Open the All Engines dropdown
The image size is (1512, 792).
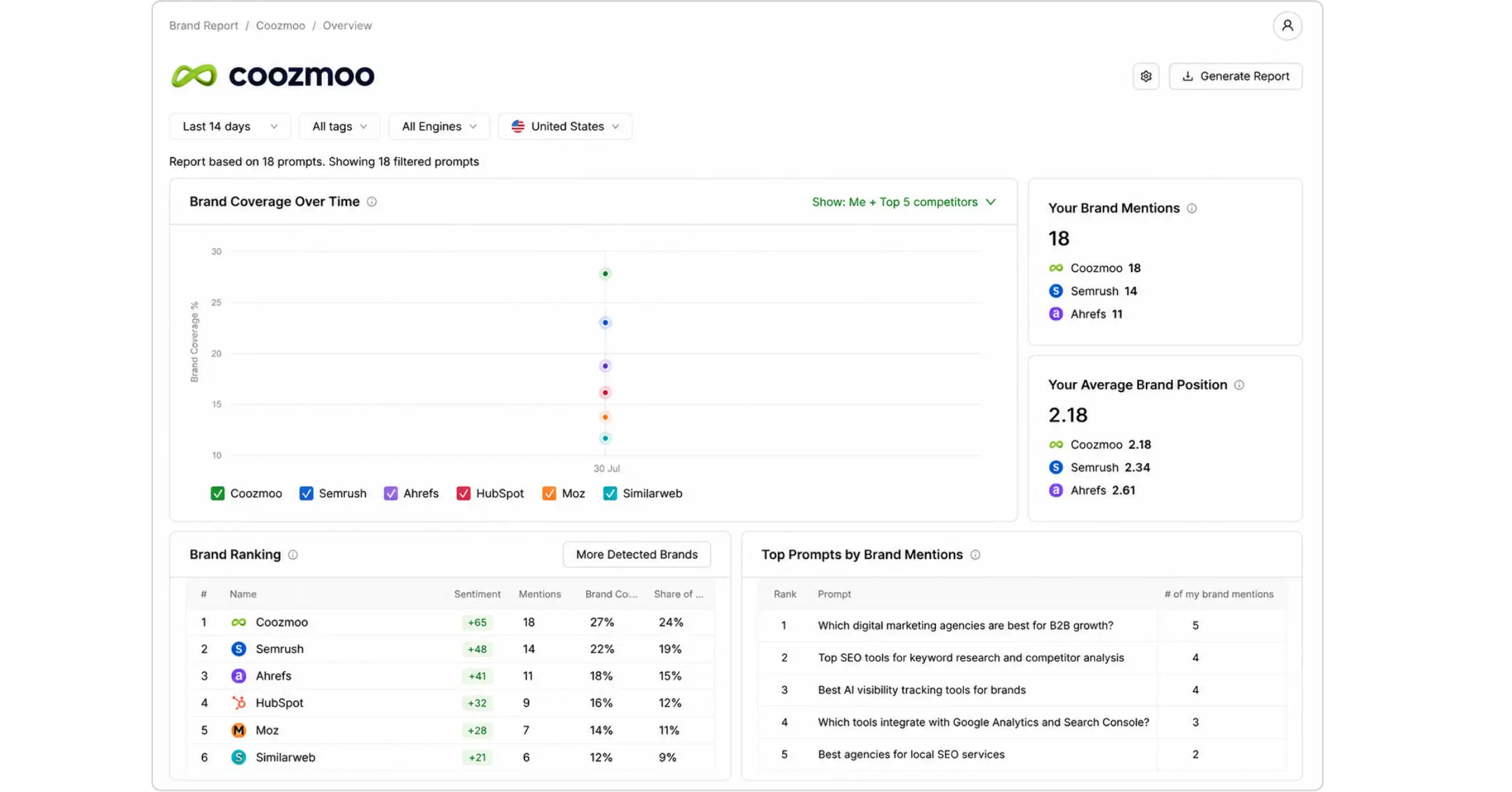[439, 126]
